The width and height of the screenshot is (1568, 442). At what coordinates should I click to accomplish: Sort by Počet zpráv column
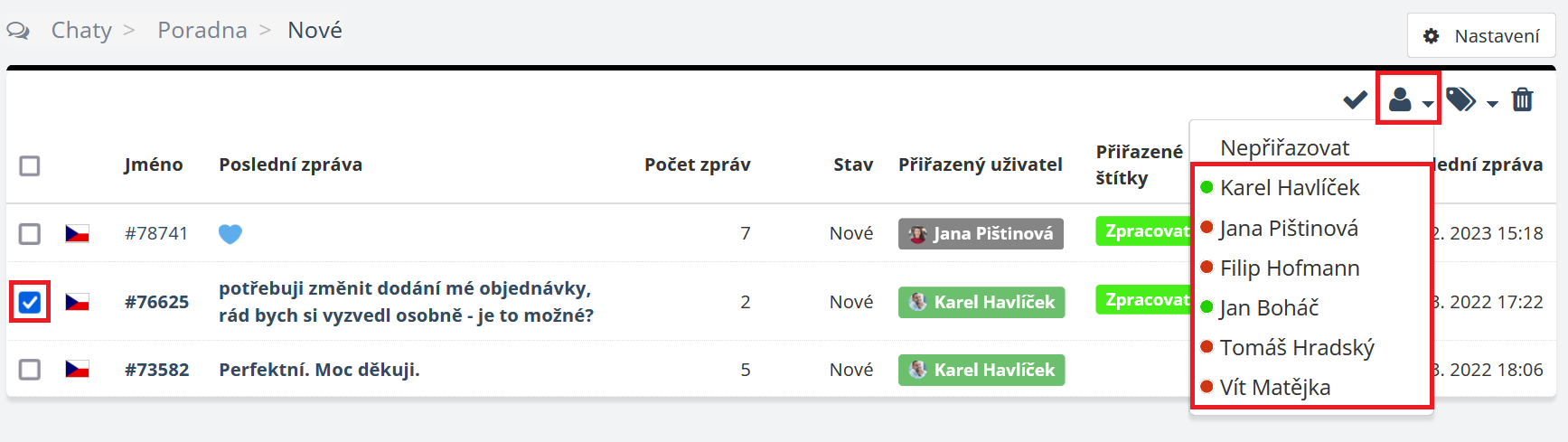pos(697,165)
